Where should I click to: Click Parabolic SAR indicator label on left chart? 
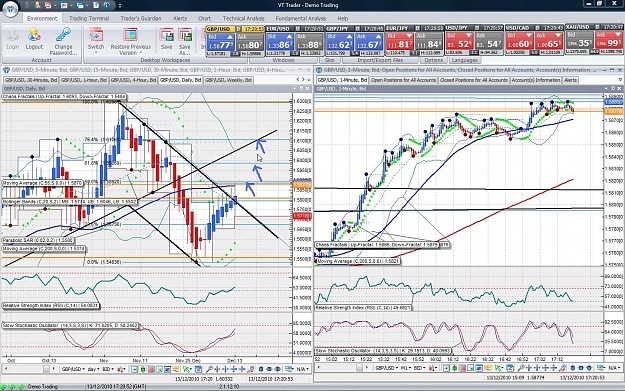38,240
